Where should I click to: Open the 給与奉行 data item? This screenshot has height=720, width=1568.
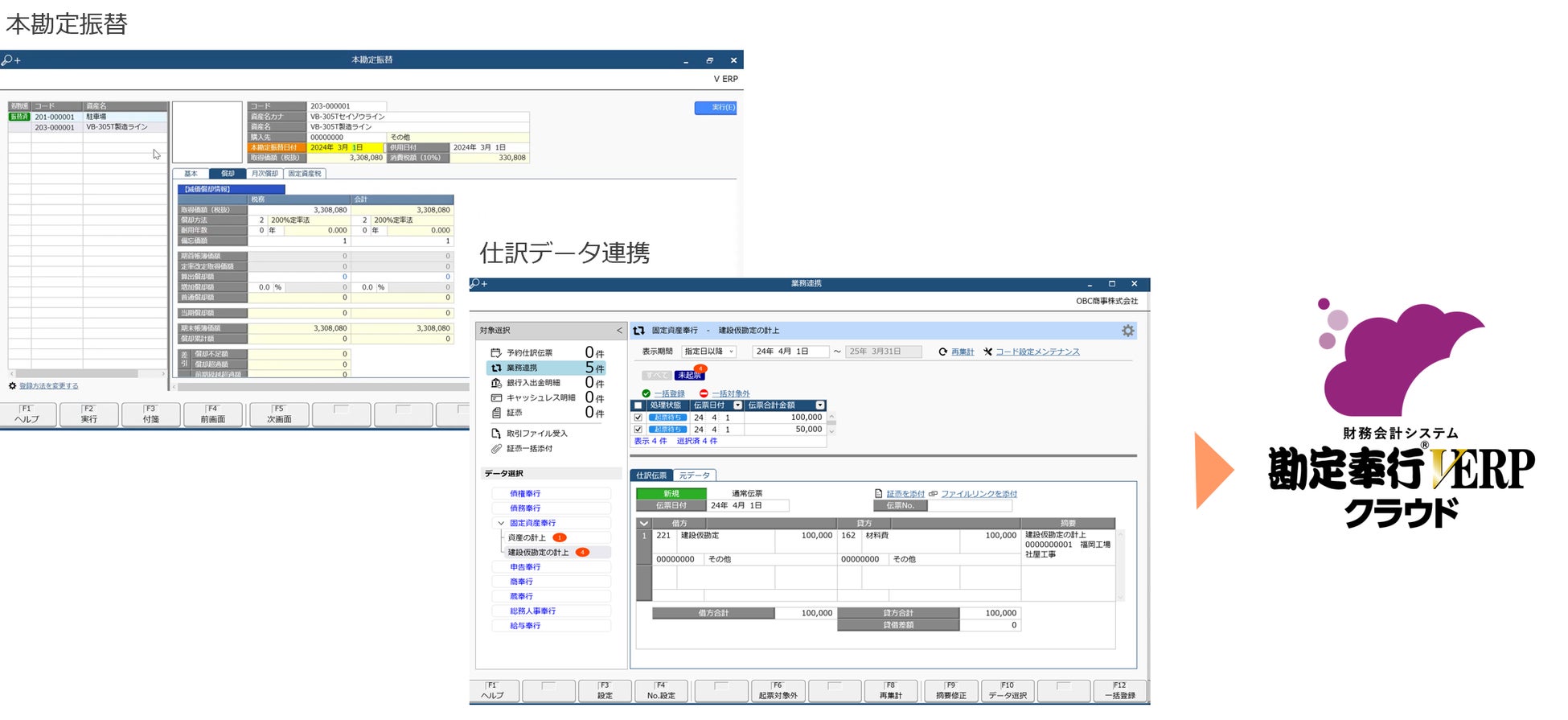[551, 626]
